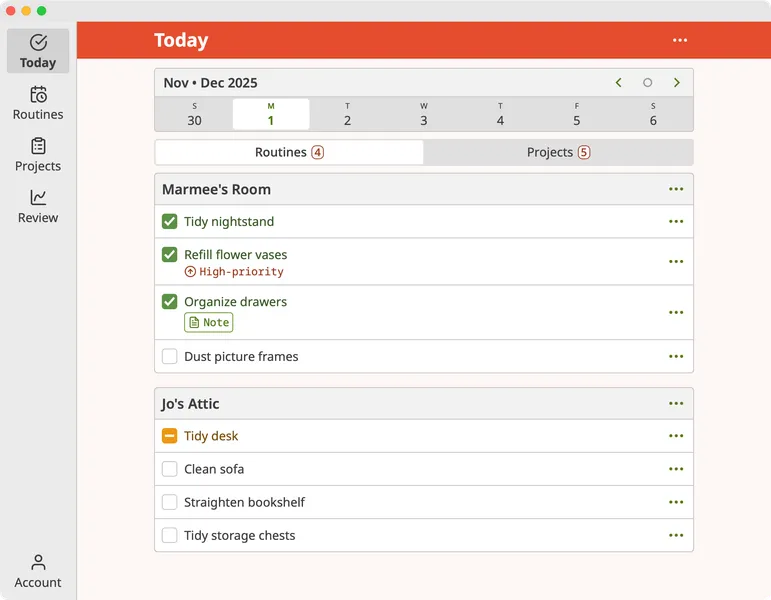
Task: Open the Note on Organize drawers
Action: point(209,323)
